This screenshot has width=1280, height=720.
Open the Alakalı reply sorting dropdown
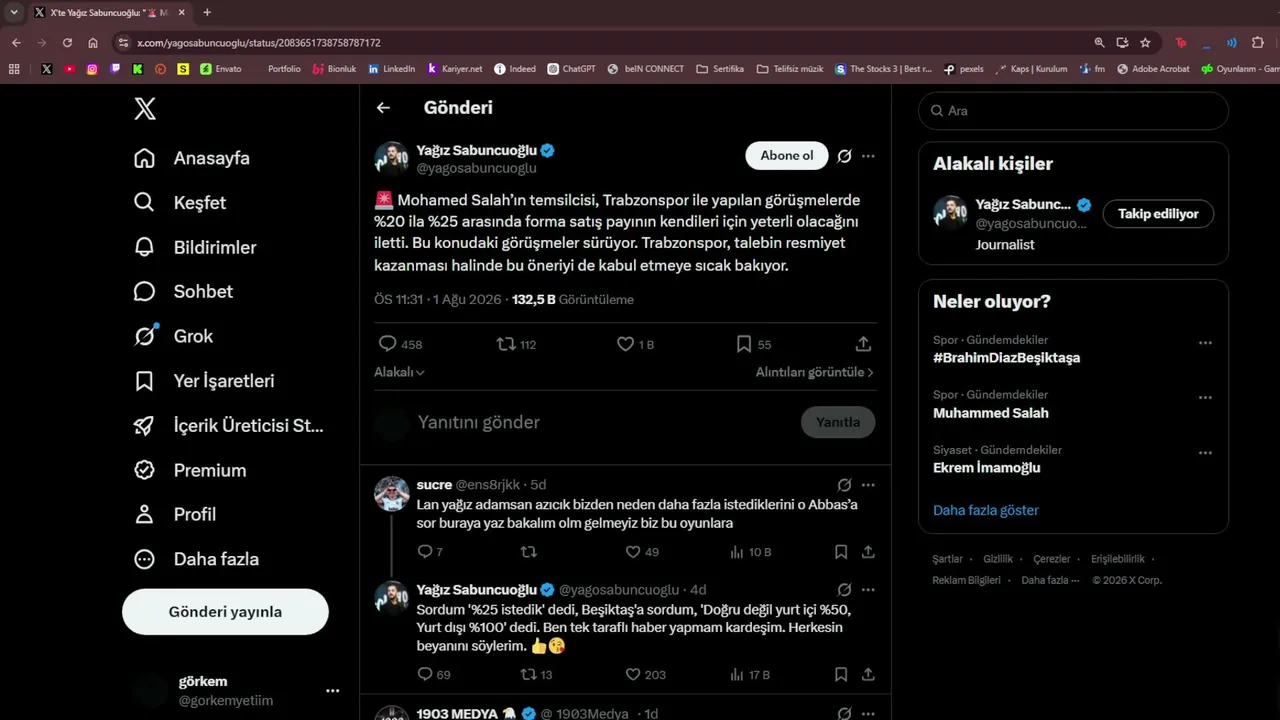399,372
